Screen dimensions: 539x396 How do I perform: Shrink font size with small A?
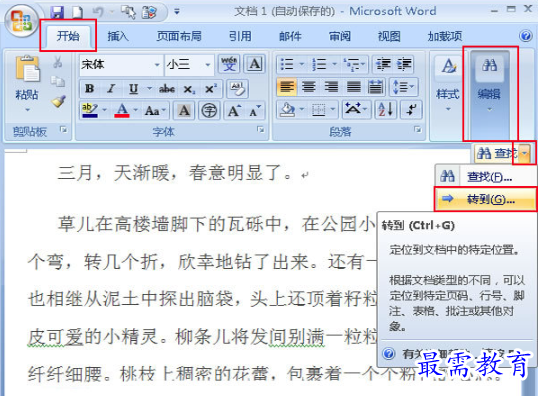pos(255,110)
